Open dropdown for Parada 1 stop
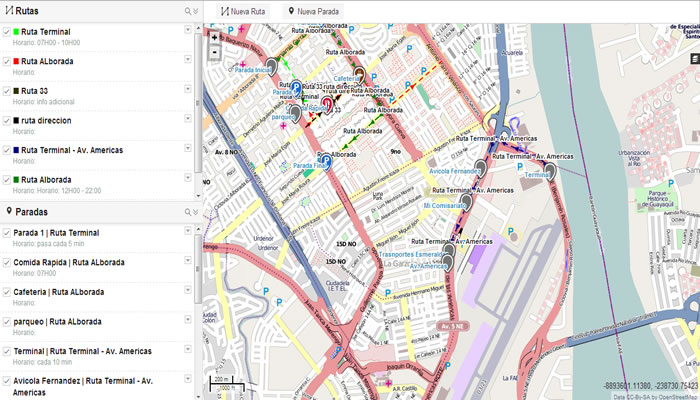Image resolution: width=700 pixels, height=400 pixels. (188, 230)
